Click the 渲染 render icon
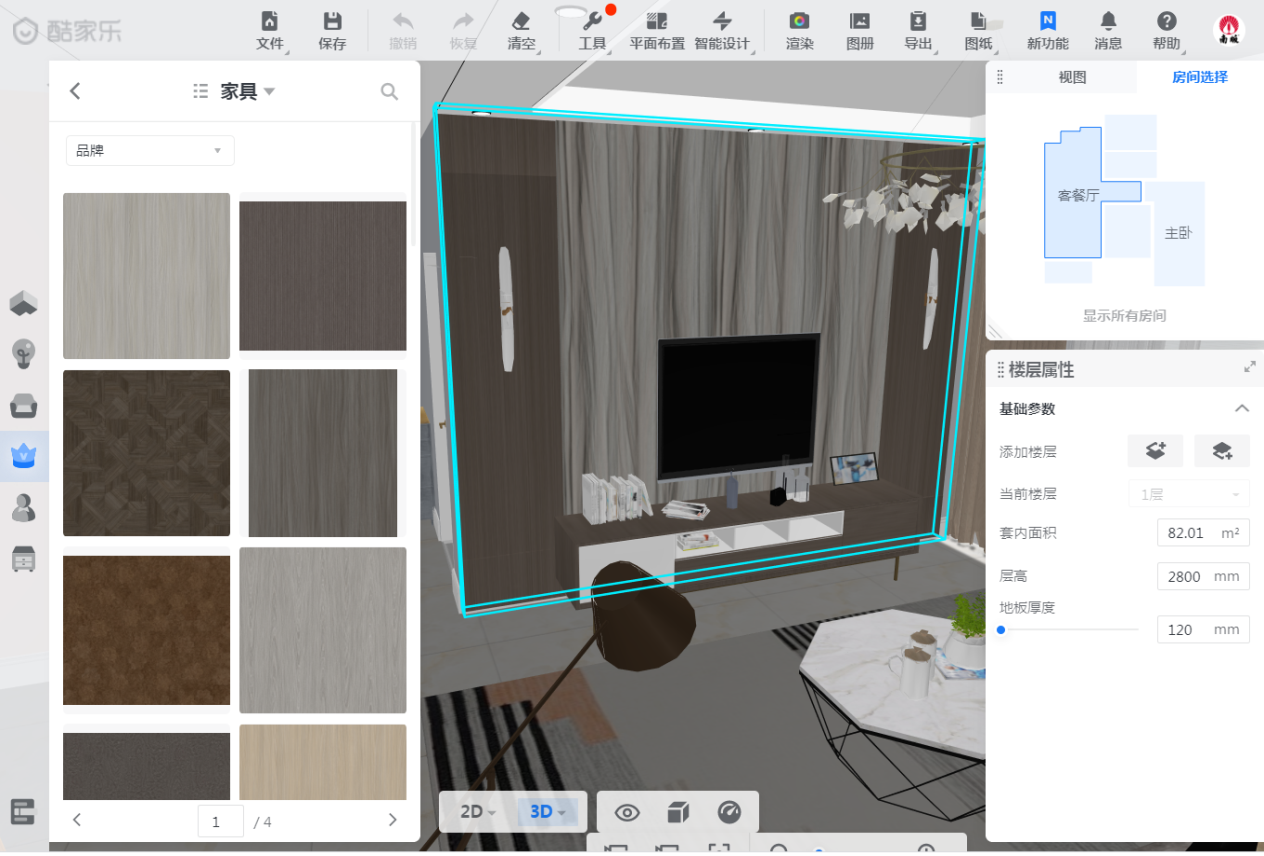Screen dimensions: 1264x856 (x=799, y=22)
